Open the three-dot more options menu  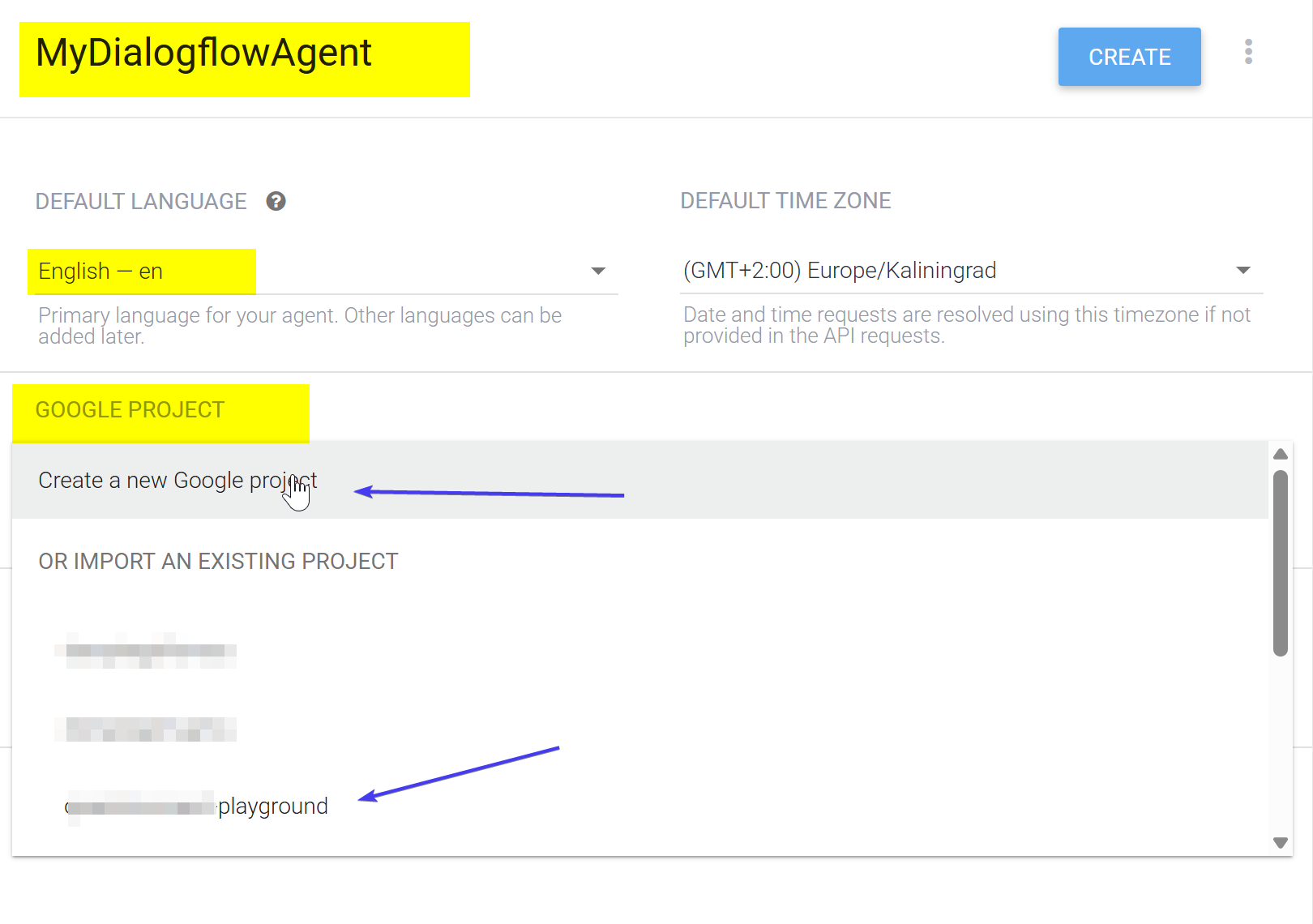click(x=1248, y=52)
